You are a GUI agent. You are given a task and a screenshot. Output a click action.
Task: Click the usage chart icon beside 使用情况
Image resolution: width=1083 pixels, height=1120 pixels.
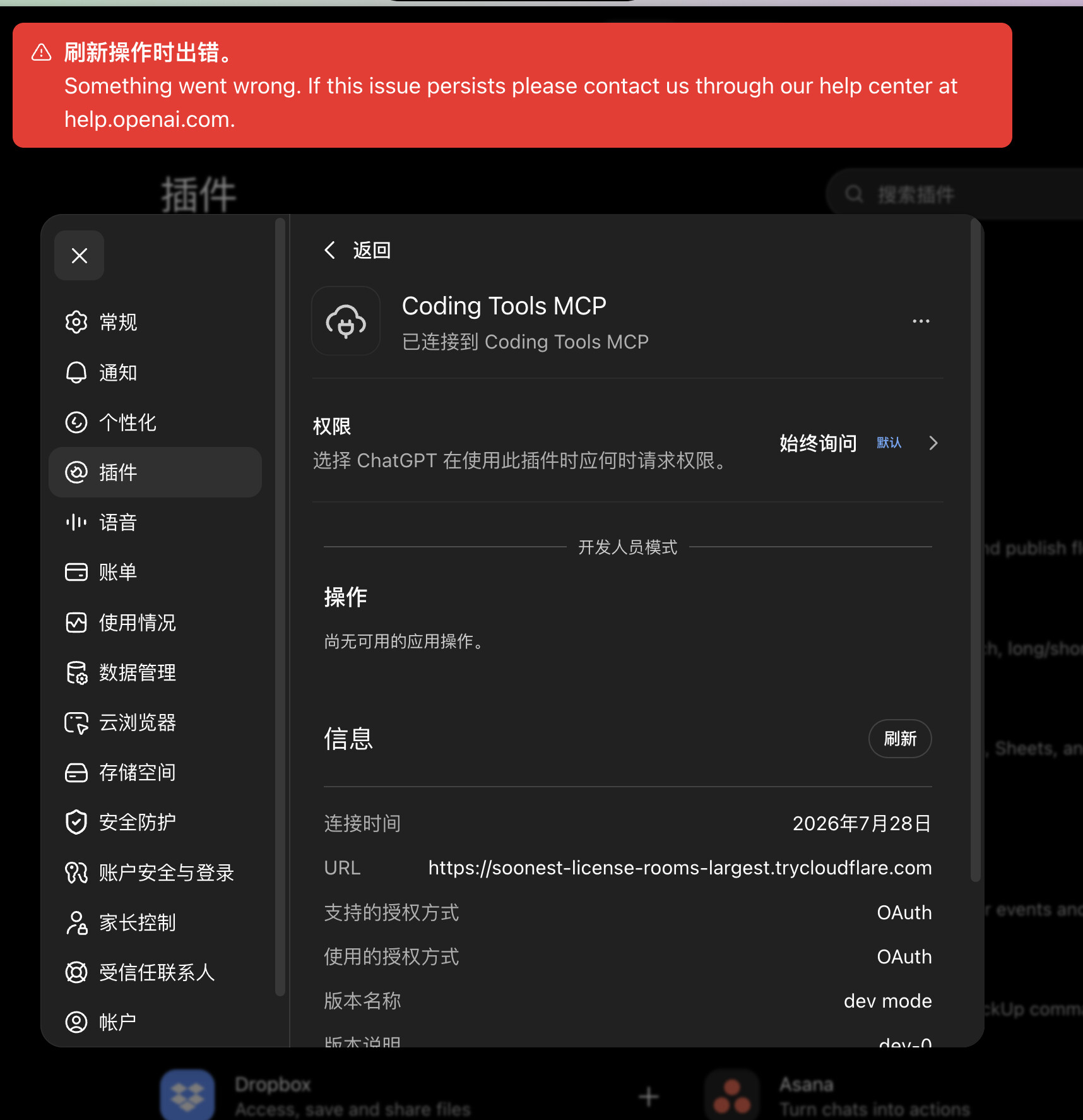click(76, 623)
